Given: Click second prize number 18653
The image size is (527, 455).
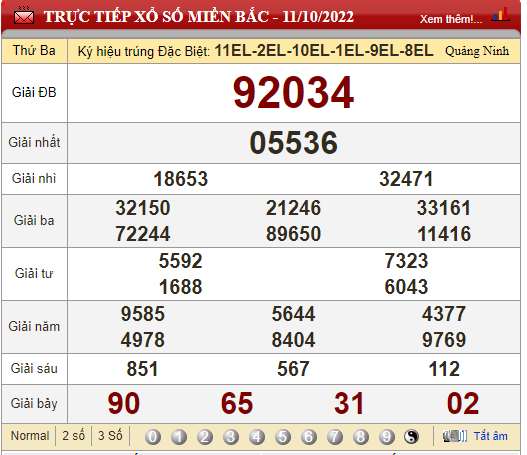Looking at the screenshot, I should pos(180,179).
